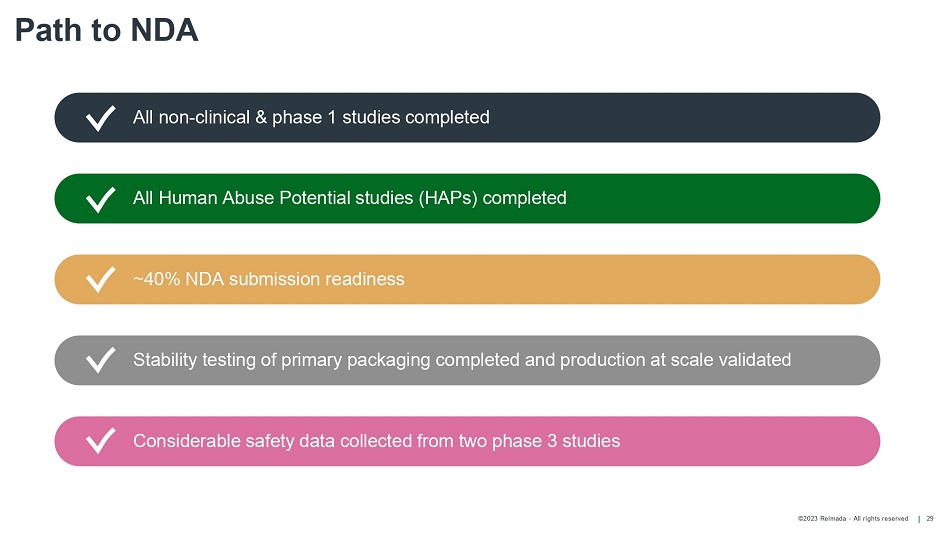
Task: Click the '~40% NDA submission readiness' text
Action: (268, 279)
